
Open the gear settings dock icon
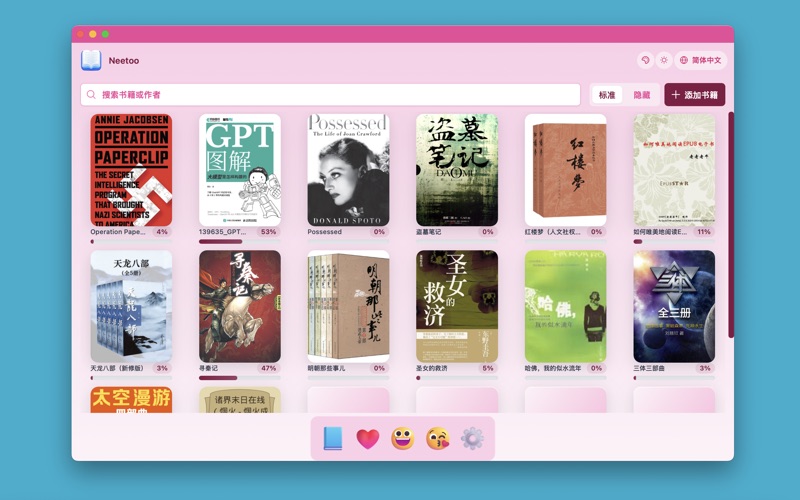point(472,439)
